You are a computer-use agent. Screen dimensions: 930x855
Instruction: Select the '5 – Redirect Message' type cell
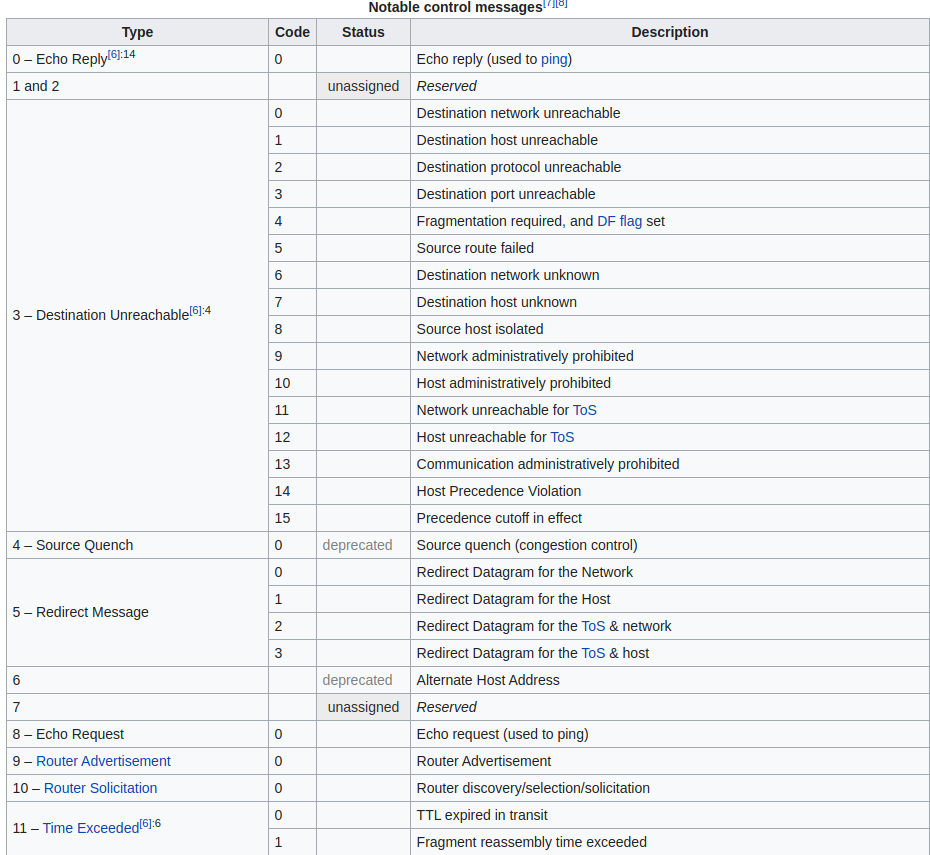click(138, 612)
